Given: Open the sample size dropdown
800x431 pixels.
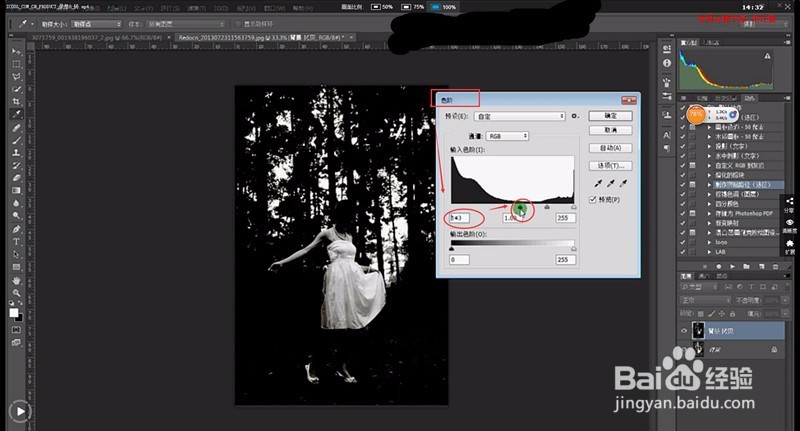Looking at the screenshot, I should (x=96, y=24).
